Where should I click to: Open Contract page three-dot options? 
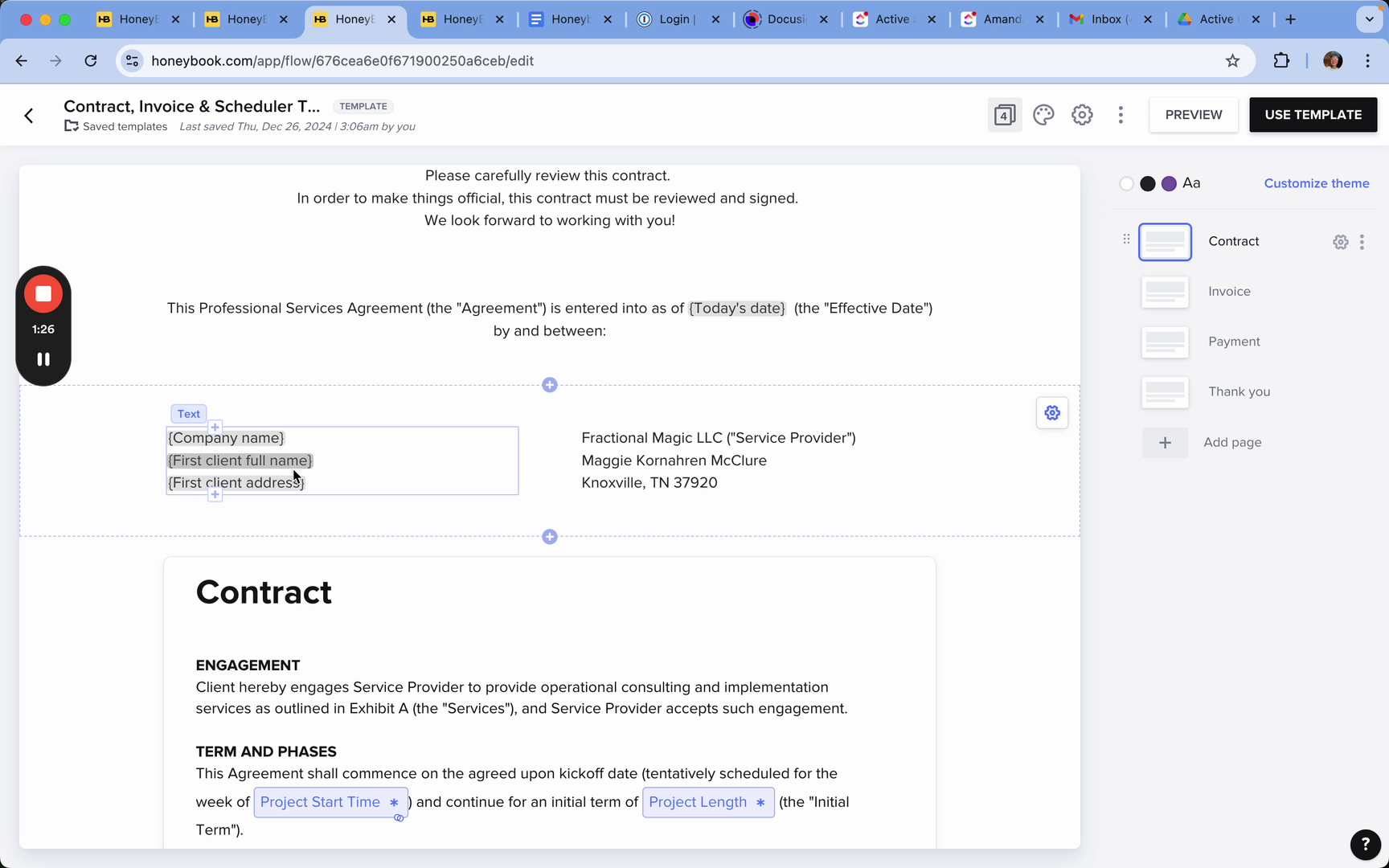(x=1362, y=242)
